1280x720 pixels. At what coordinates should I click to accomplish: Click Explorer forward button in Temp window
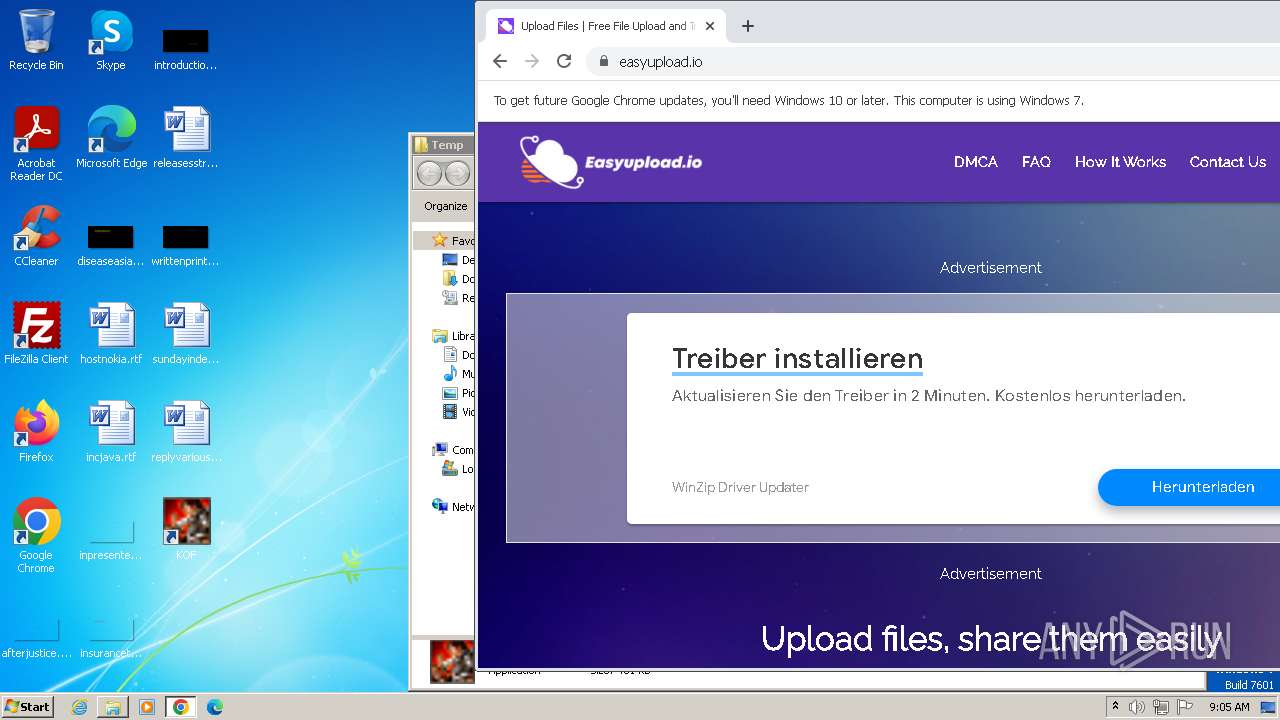(x=457, y=174)
